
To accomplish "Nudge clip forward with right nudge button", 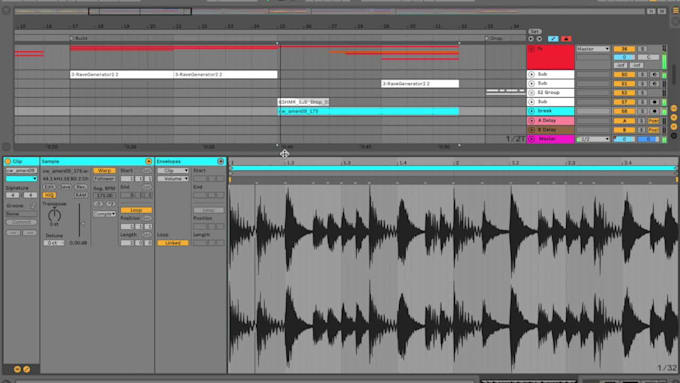I will click(29, 233).
